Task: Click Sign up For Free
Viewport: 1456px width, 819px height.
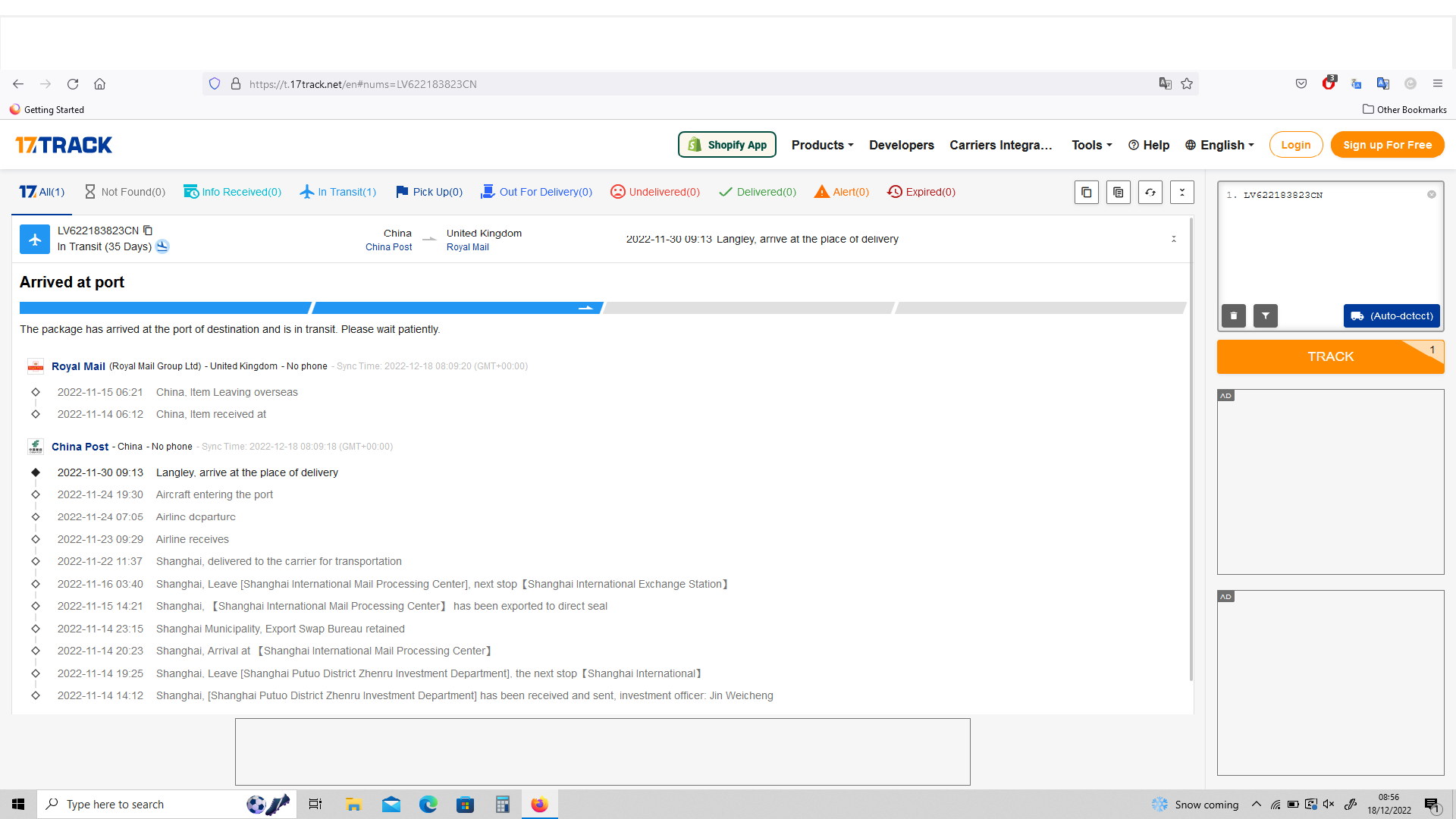Action: (1387, 145)
